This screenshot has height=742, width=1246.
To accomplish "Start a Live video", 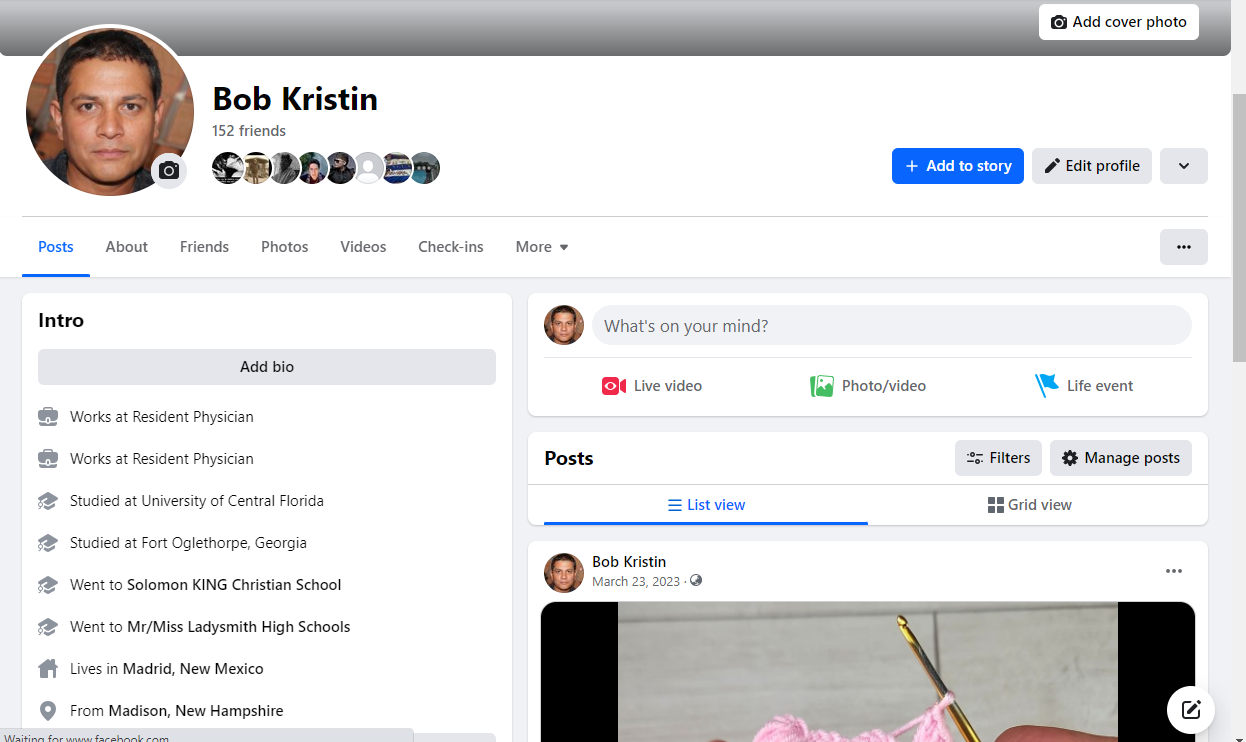I will point(652,386).
